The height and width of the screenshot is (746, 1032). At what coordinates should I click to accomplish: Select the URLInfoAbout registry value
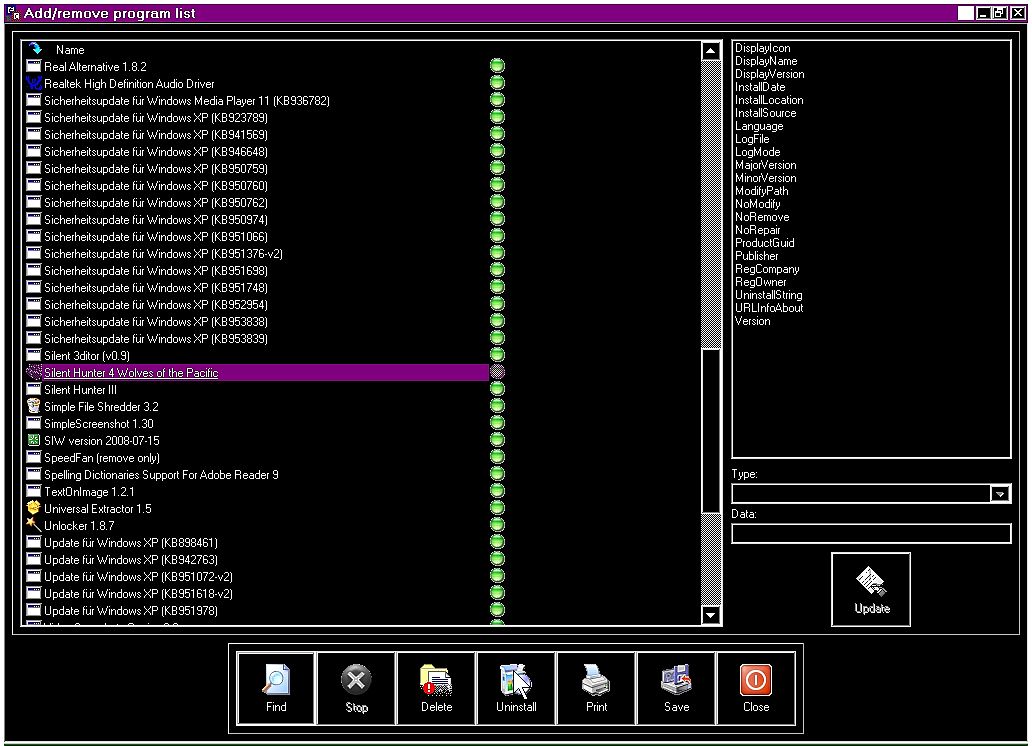coord(769,308)
